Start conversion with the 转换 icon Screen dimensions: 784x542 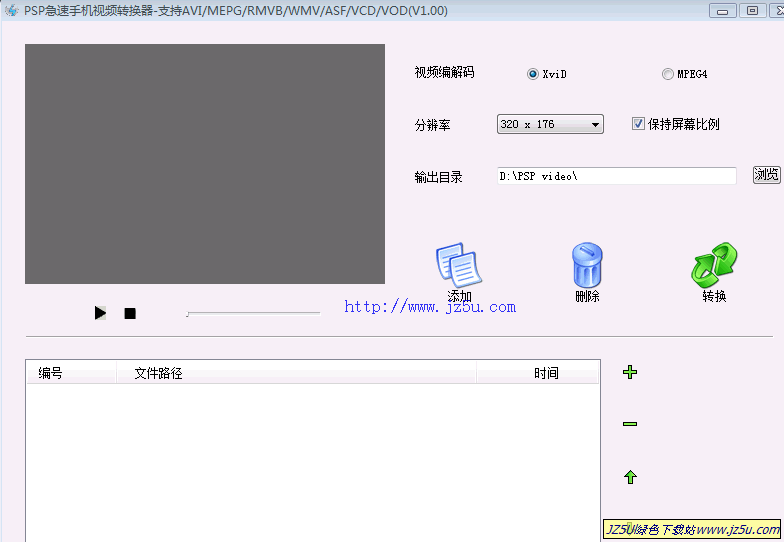coord(714,266)
